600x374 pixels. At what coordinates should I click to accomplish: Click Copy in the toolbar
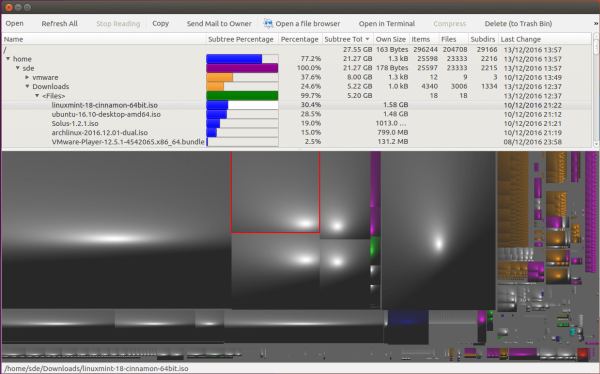[161, 23]
